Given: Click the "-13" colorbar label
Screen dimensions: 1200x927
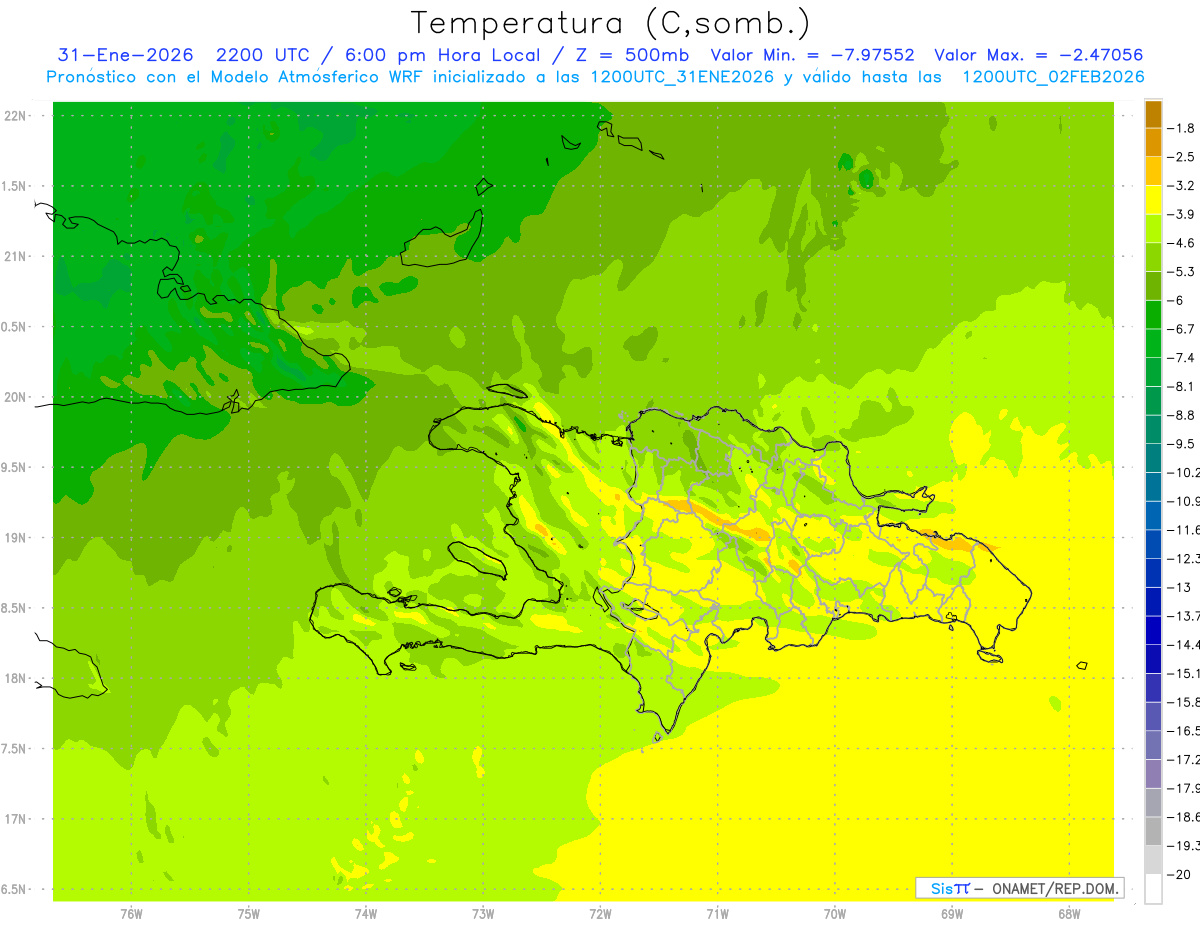Looking at the screenshot, I should [1177, 587].
